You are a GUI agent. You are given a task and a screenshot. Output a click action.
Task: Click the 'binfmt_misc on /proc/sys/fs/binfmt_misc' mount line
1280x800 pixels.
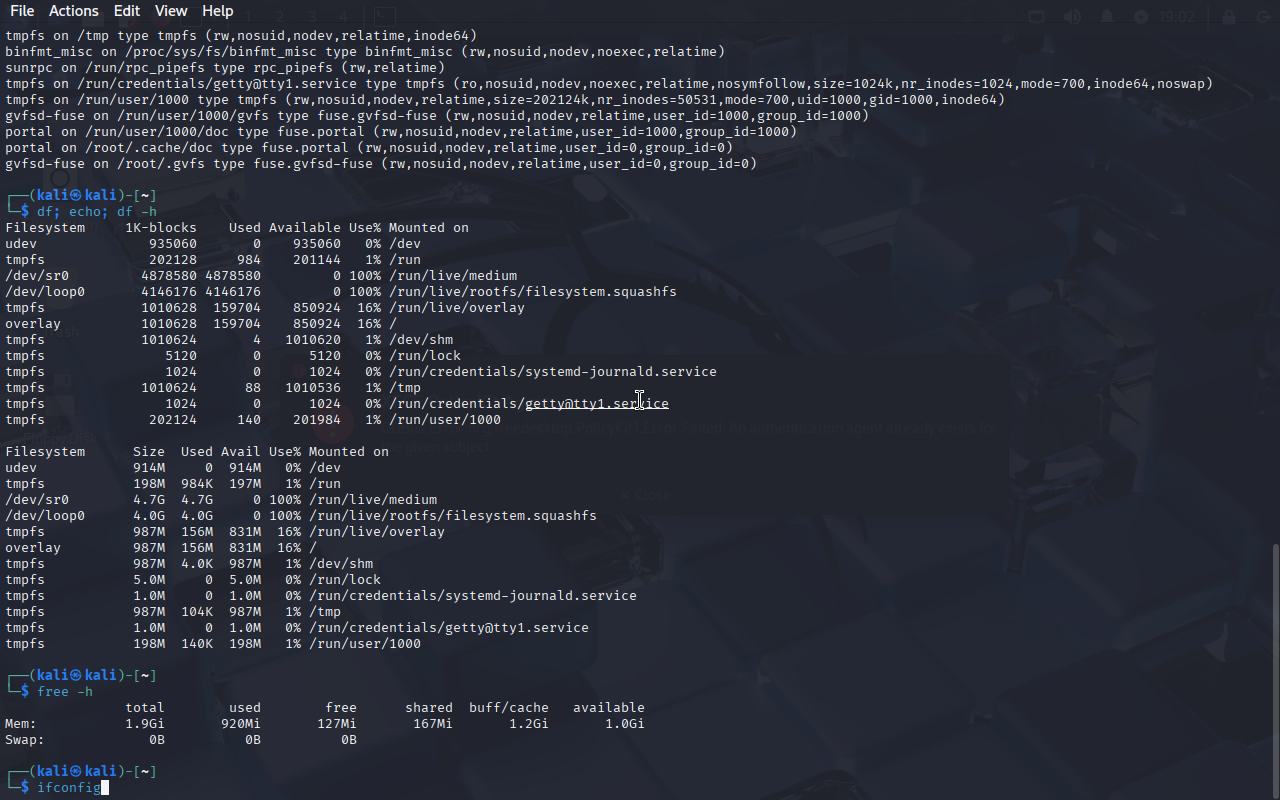tap(365, 52)
